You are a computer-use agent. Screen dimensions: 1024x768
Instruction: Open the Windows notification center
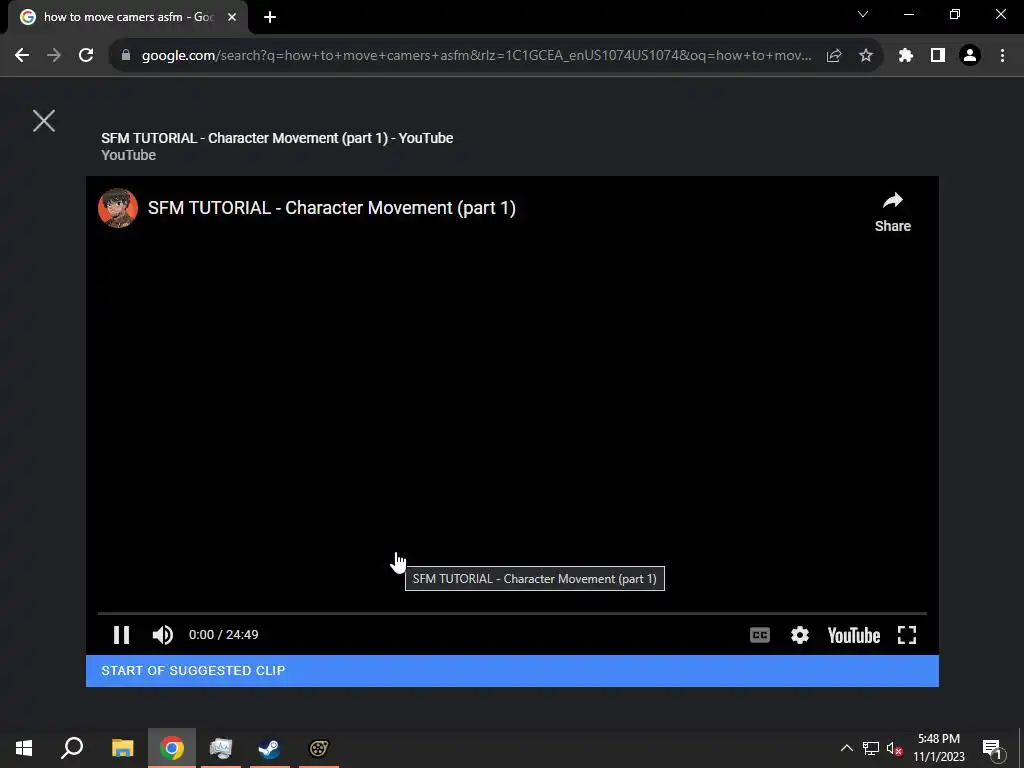[992, 748]
